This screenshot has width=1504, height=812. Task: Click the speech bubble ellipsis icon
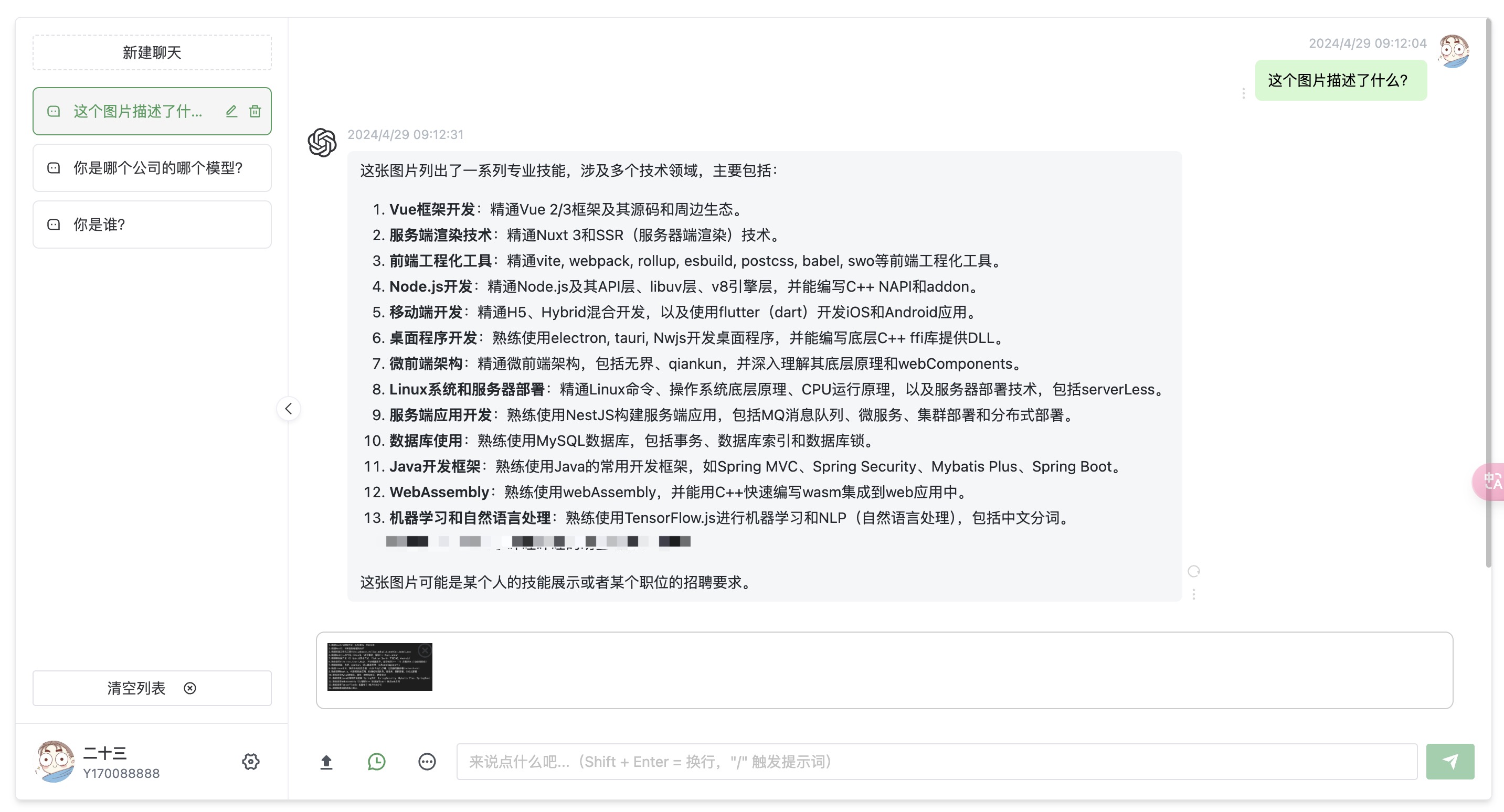427,762
